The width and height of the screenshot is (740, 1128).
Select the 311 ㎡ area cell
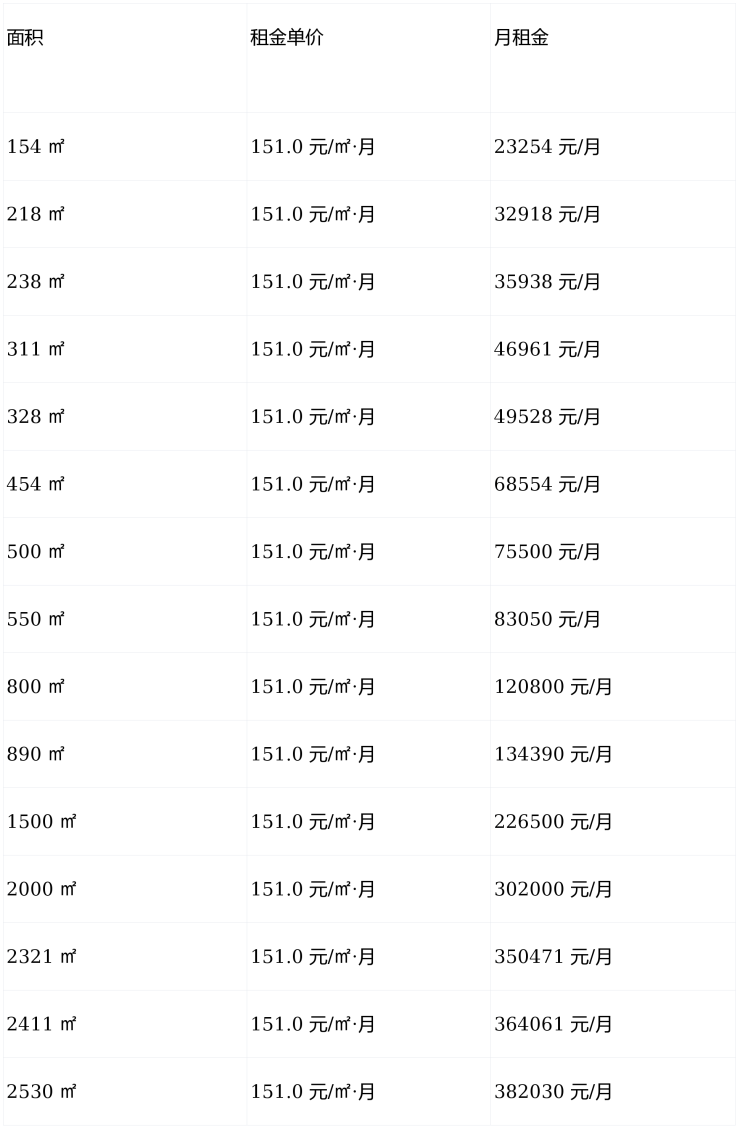(36, 349)
